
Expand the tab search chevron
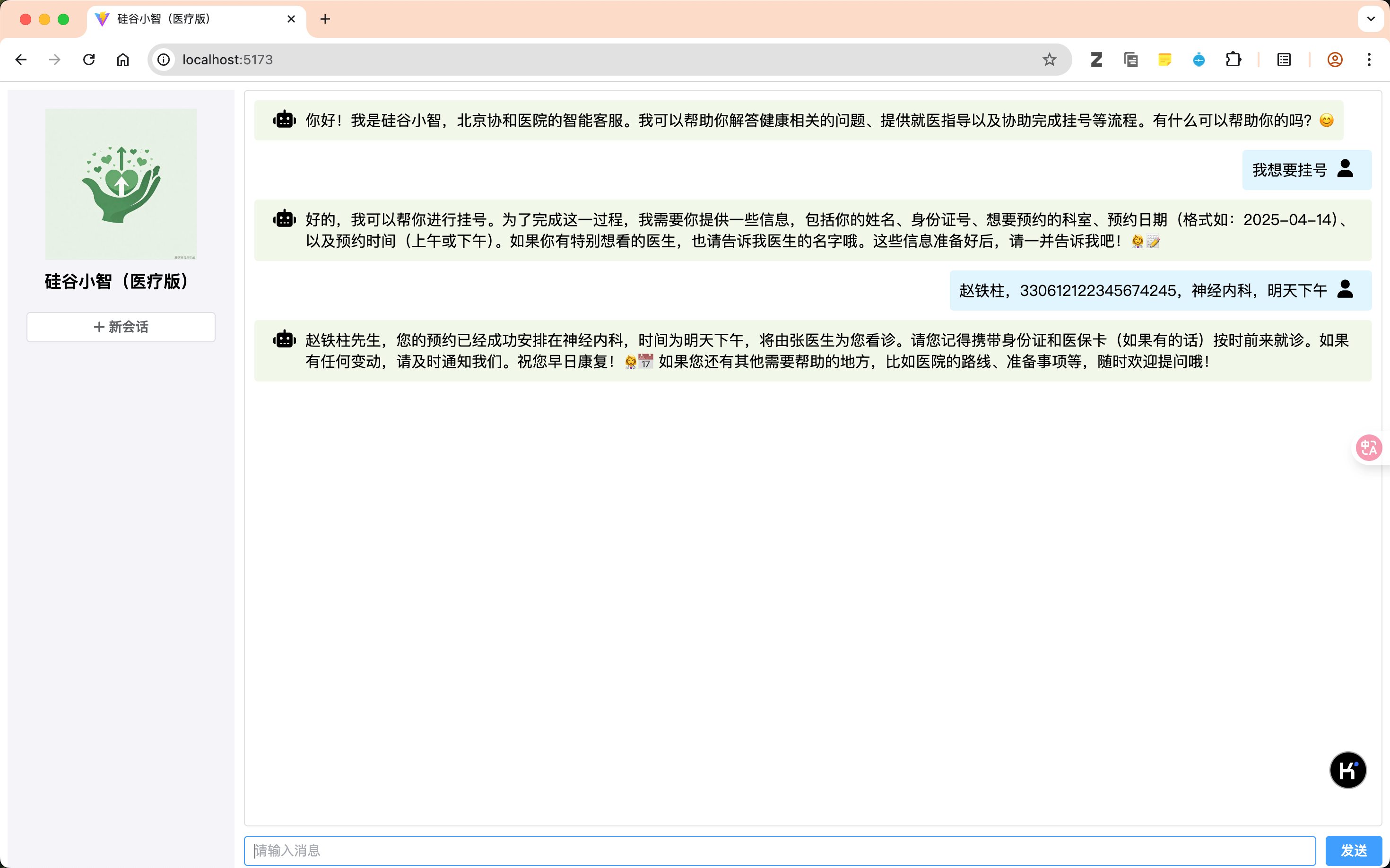pos(1371,19)
